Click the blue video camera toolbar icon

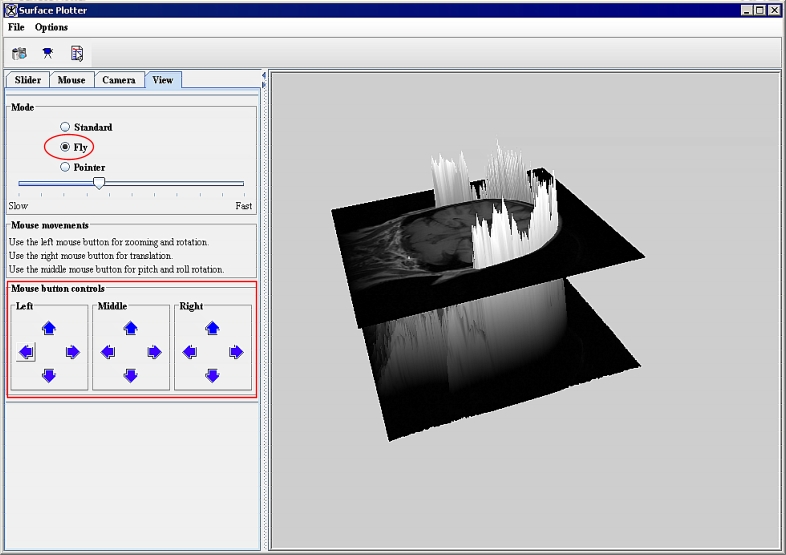pos(47,53)
